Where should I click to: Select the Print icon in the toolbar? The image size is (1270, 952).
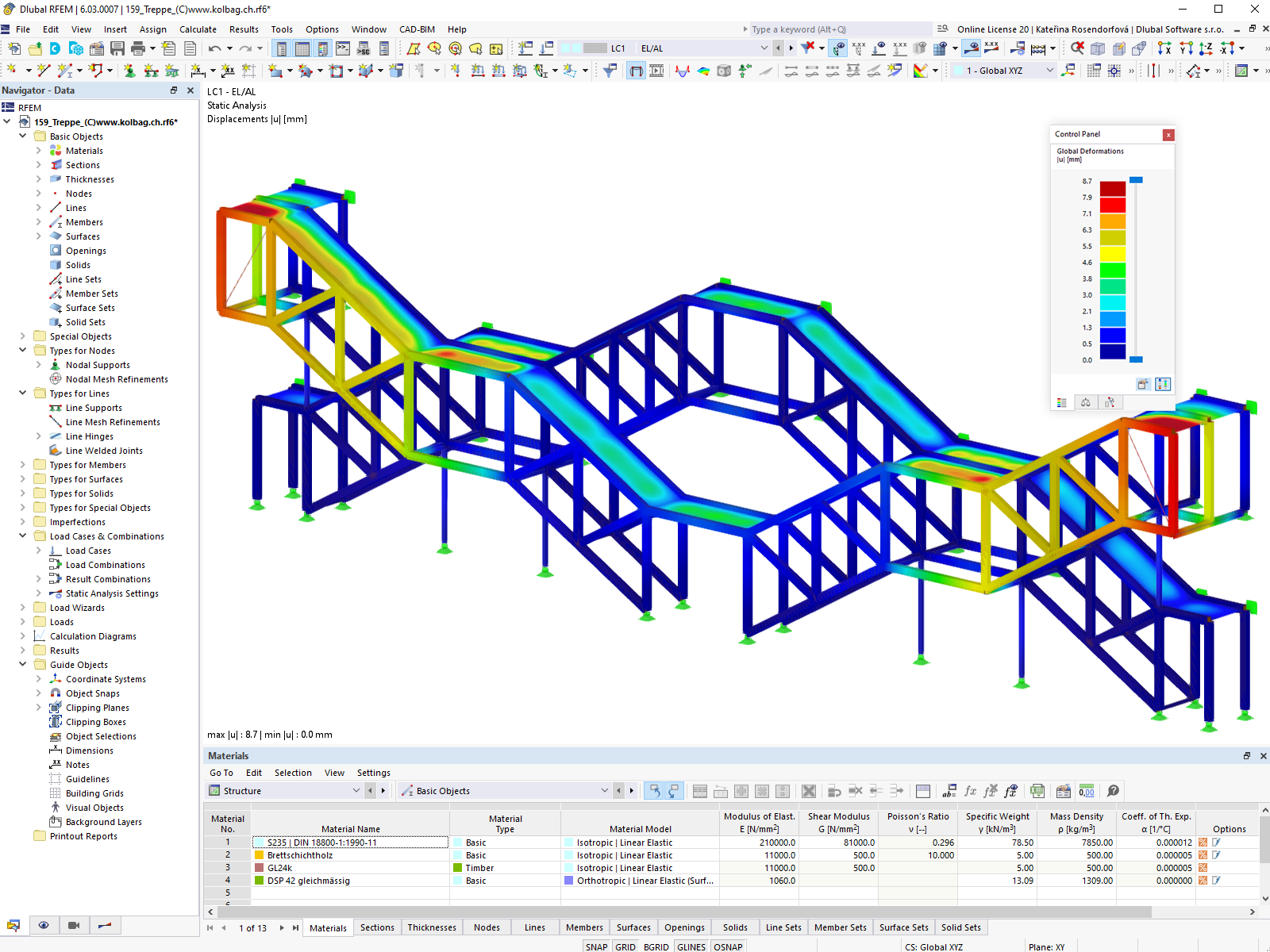(139, 48)
